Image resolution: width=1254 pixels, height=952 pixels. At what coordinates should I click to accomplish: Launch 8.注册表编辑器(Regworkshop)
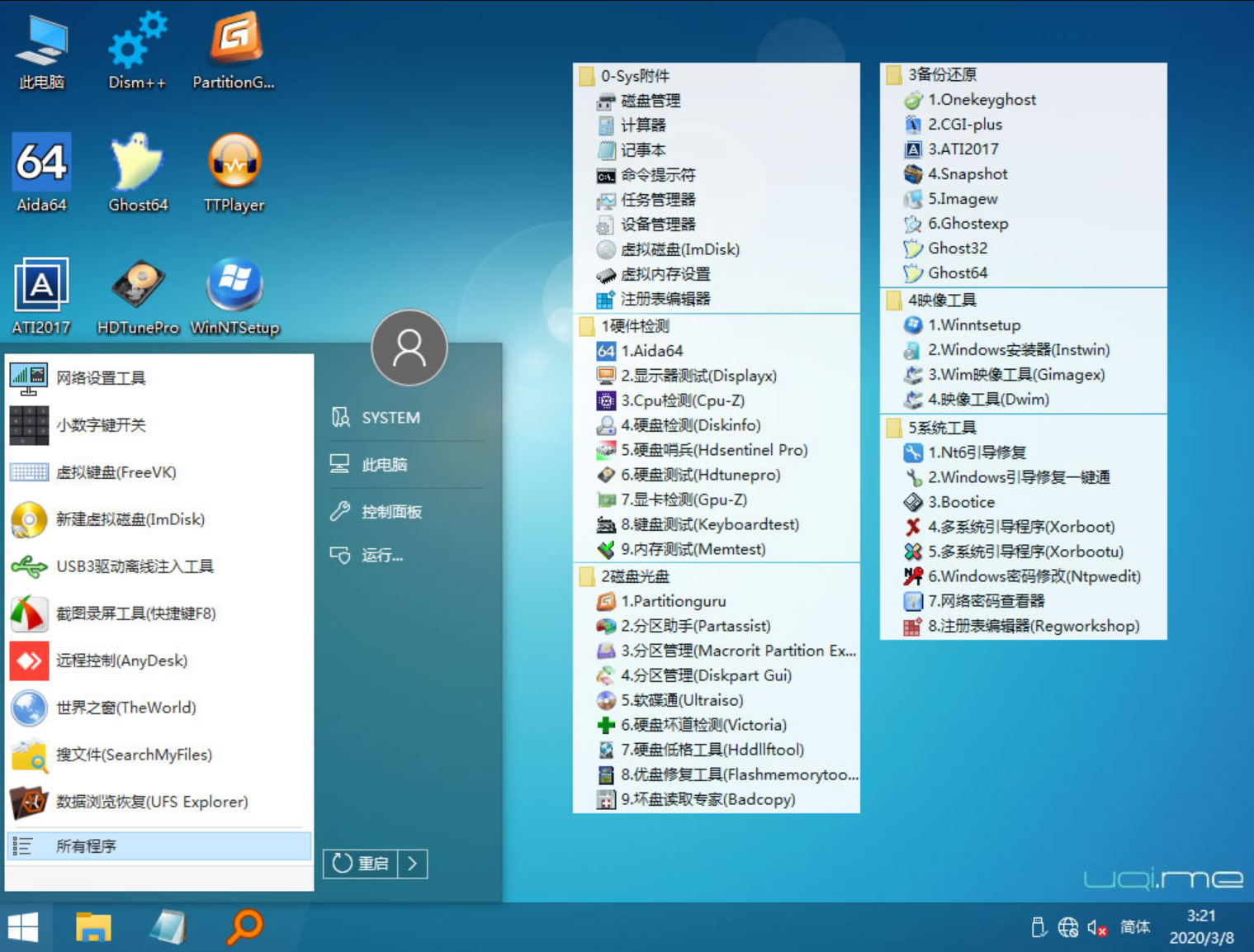pos(1024,626)
